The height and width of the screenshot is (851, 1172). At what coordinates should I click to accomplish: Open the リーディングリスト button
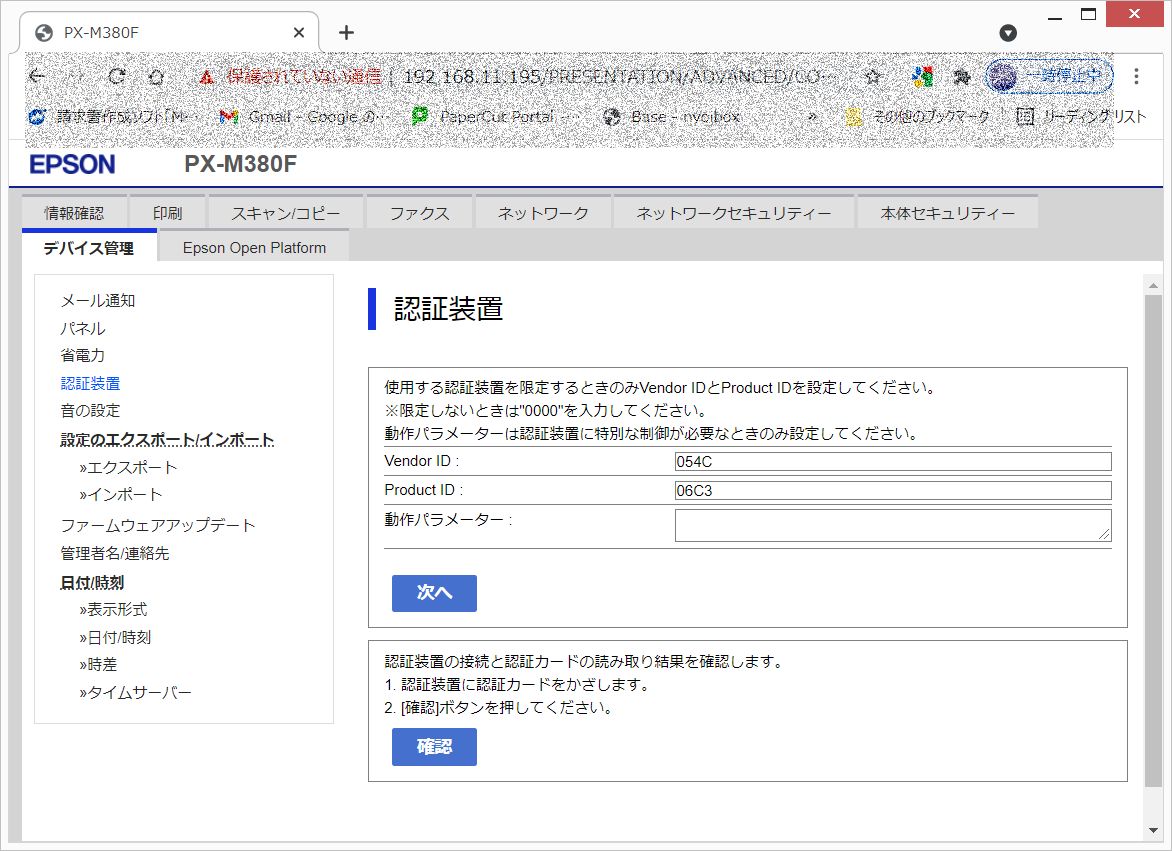1081,117
